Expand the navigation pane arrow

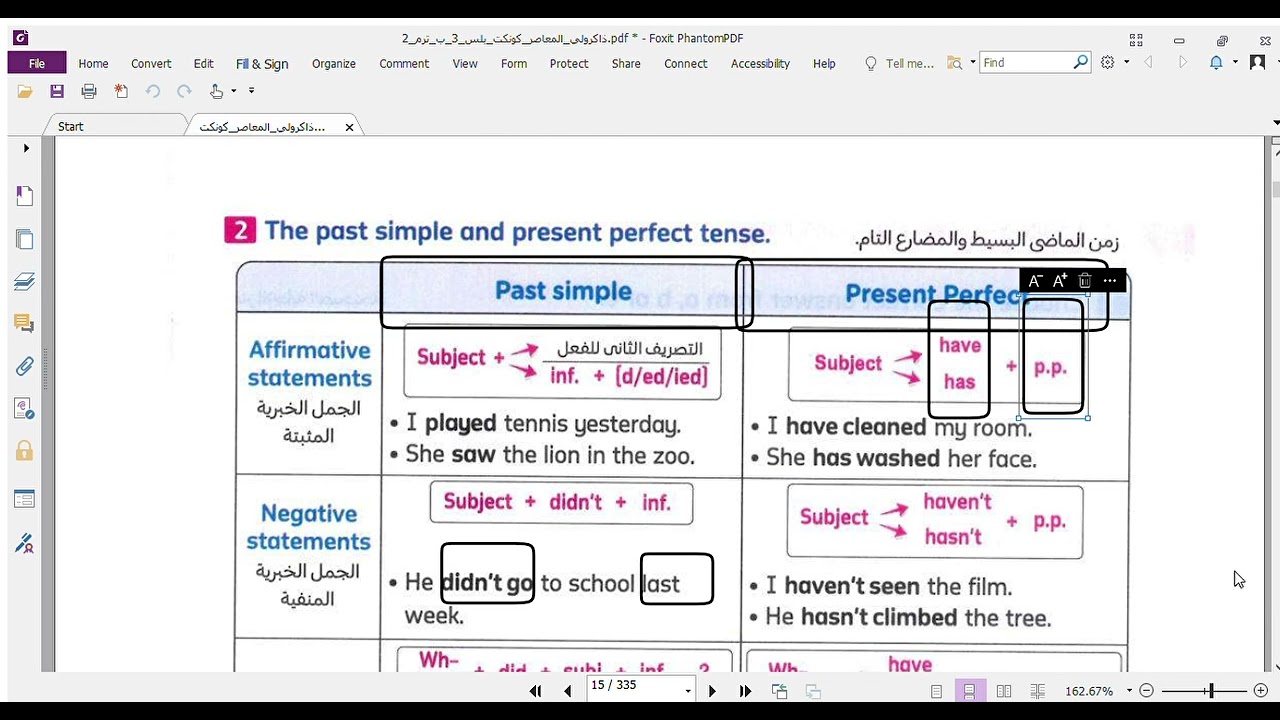tap(26, 148)
